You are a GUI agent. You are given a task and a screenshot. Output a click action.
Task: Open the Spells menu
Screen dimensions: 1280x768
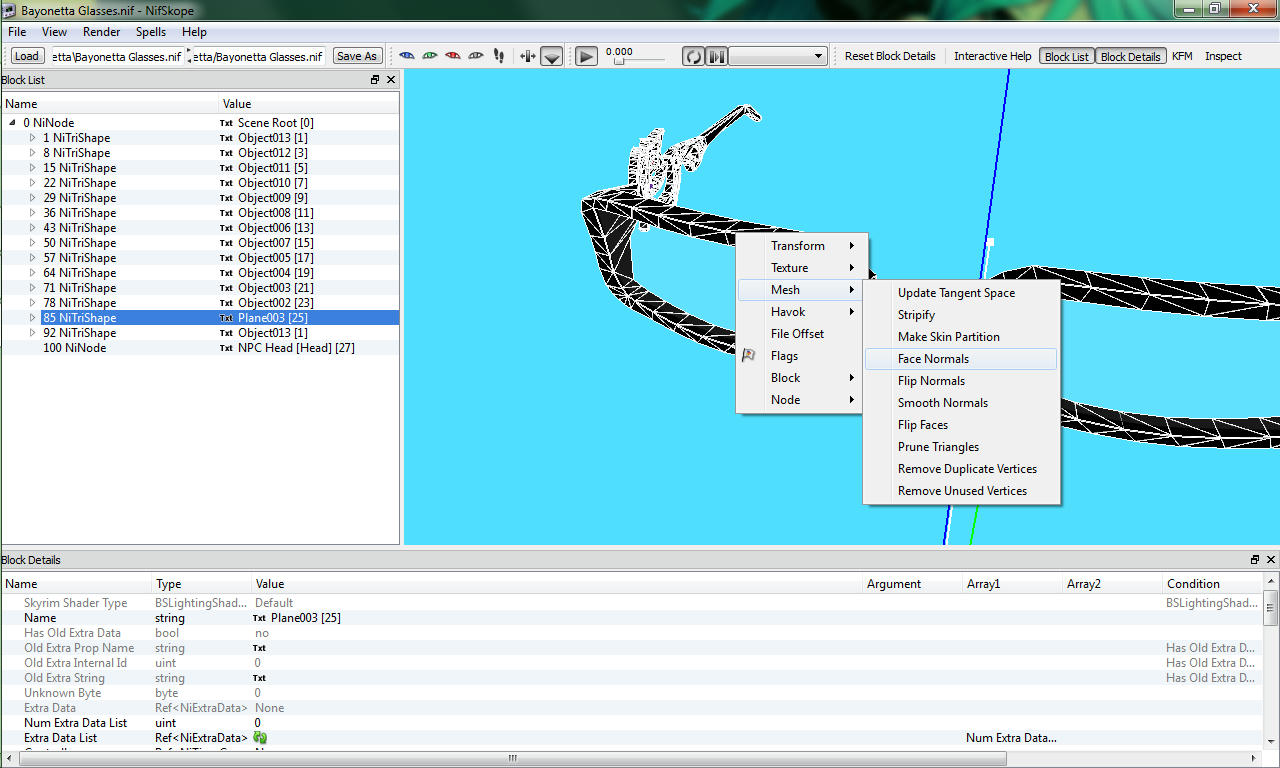[x=151, y=32]
